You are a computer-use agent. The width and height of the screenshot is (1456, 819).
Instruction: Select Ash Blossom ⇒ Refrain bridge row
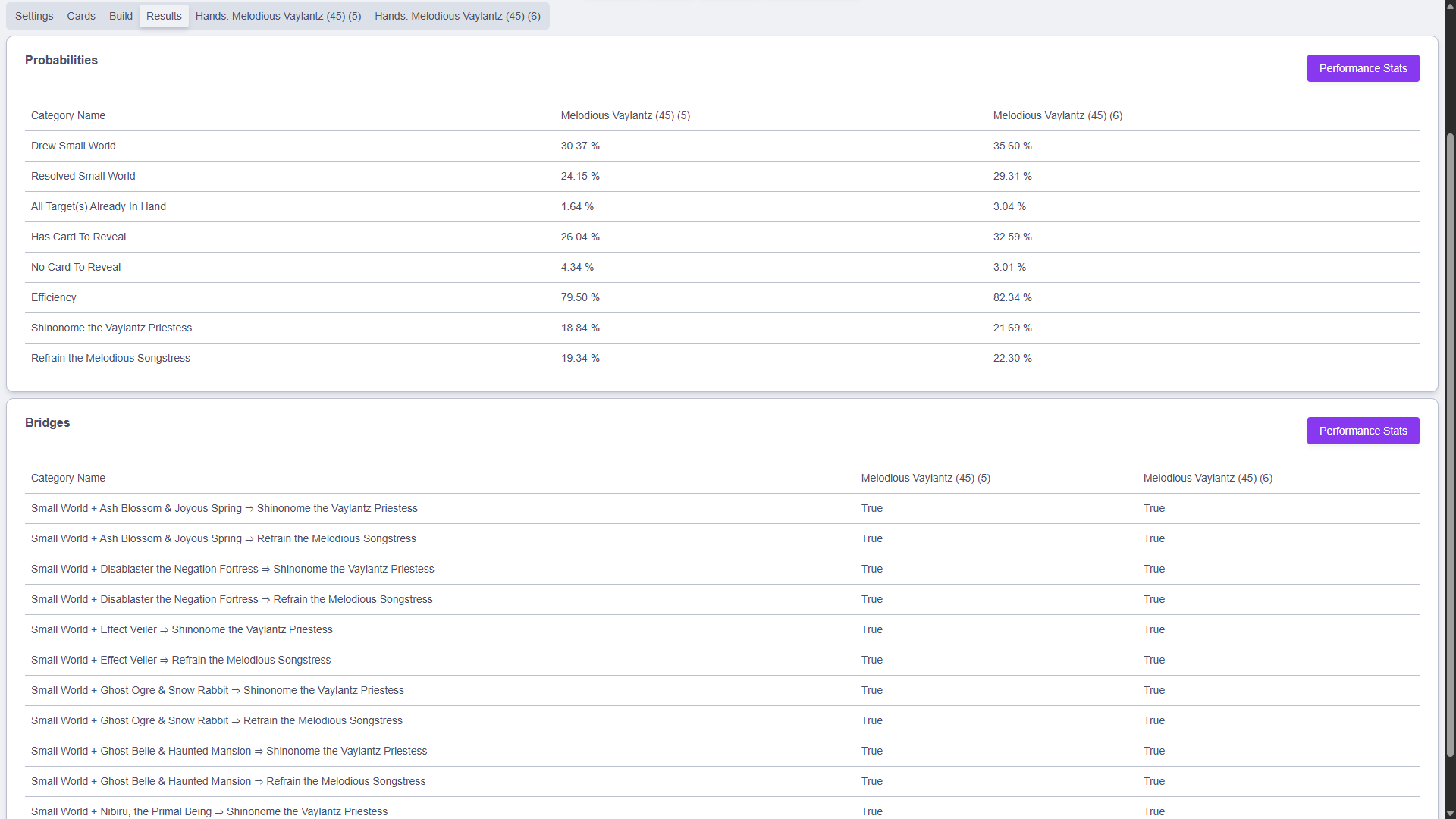pyautogui.click(x=722, y=538)
